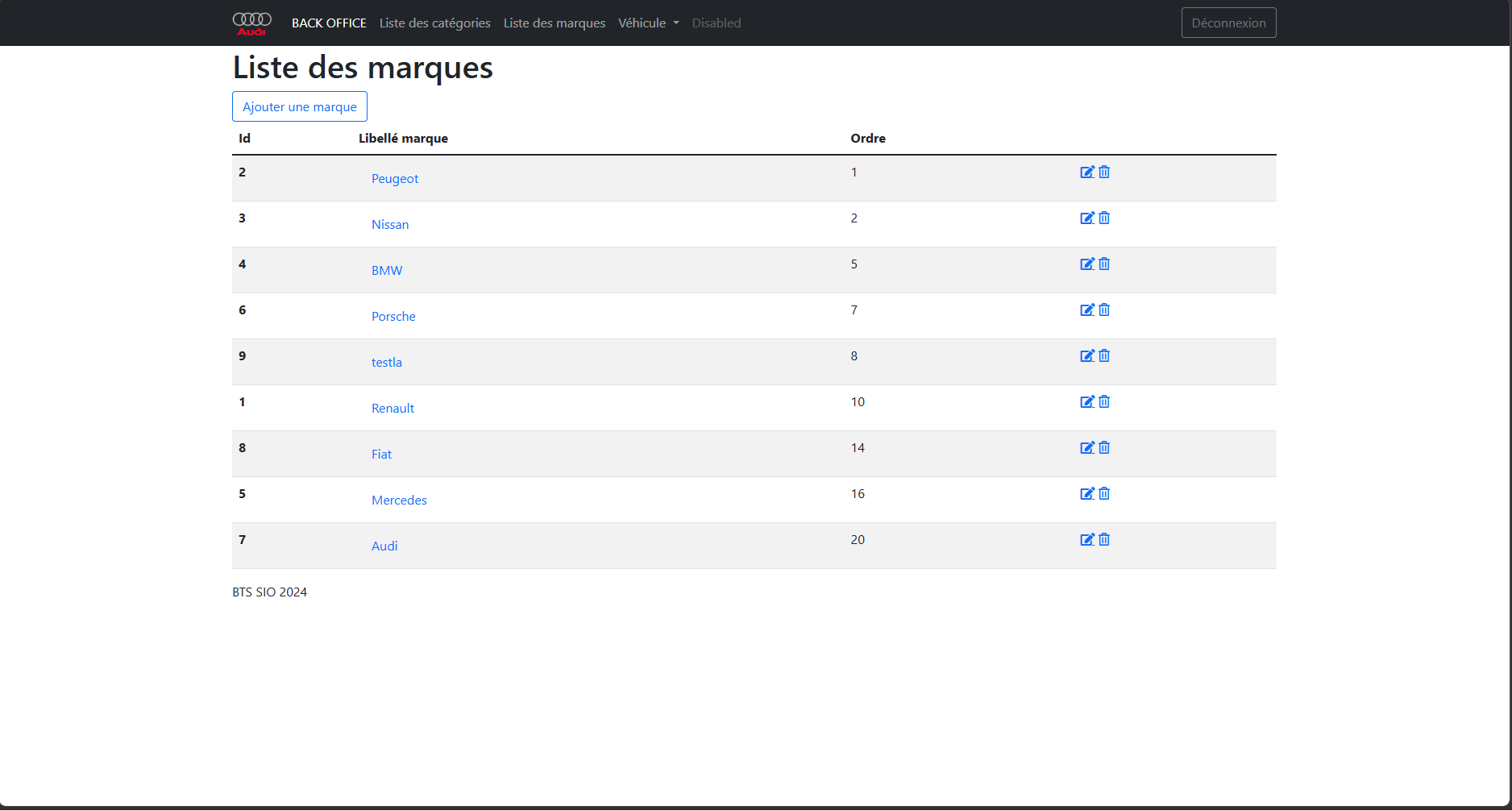
Task: Open the Mercedes brand link
Action: 399,501
